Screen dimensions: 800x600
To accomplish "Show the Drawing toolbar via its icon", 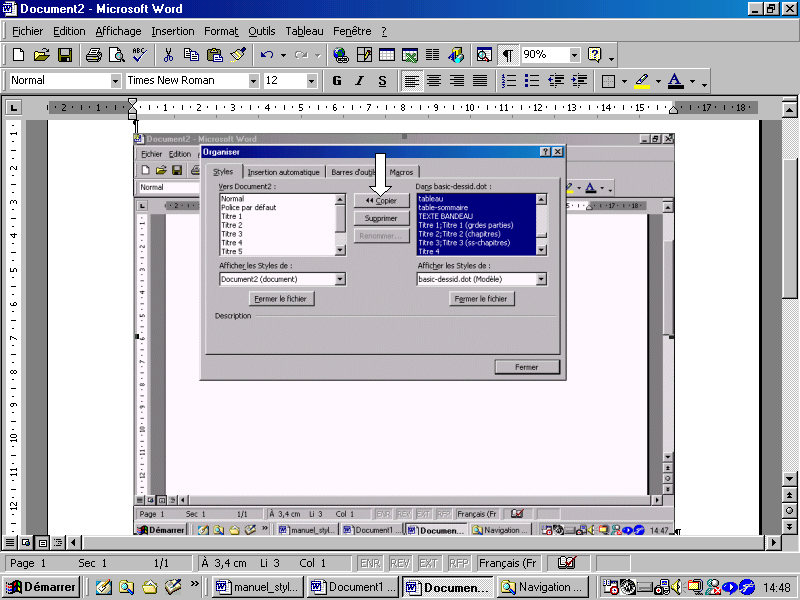I will (x=456, y=55).
